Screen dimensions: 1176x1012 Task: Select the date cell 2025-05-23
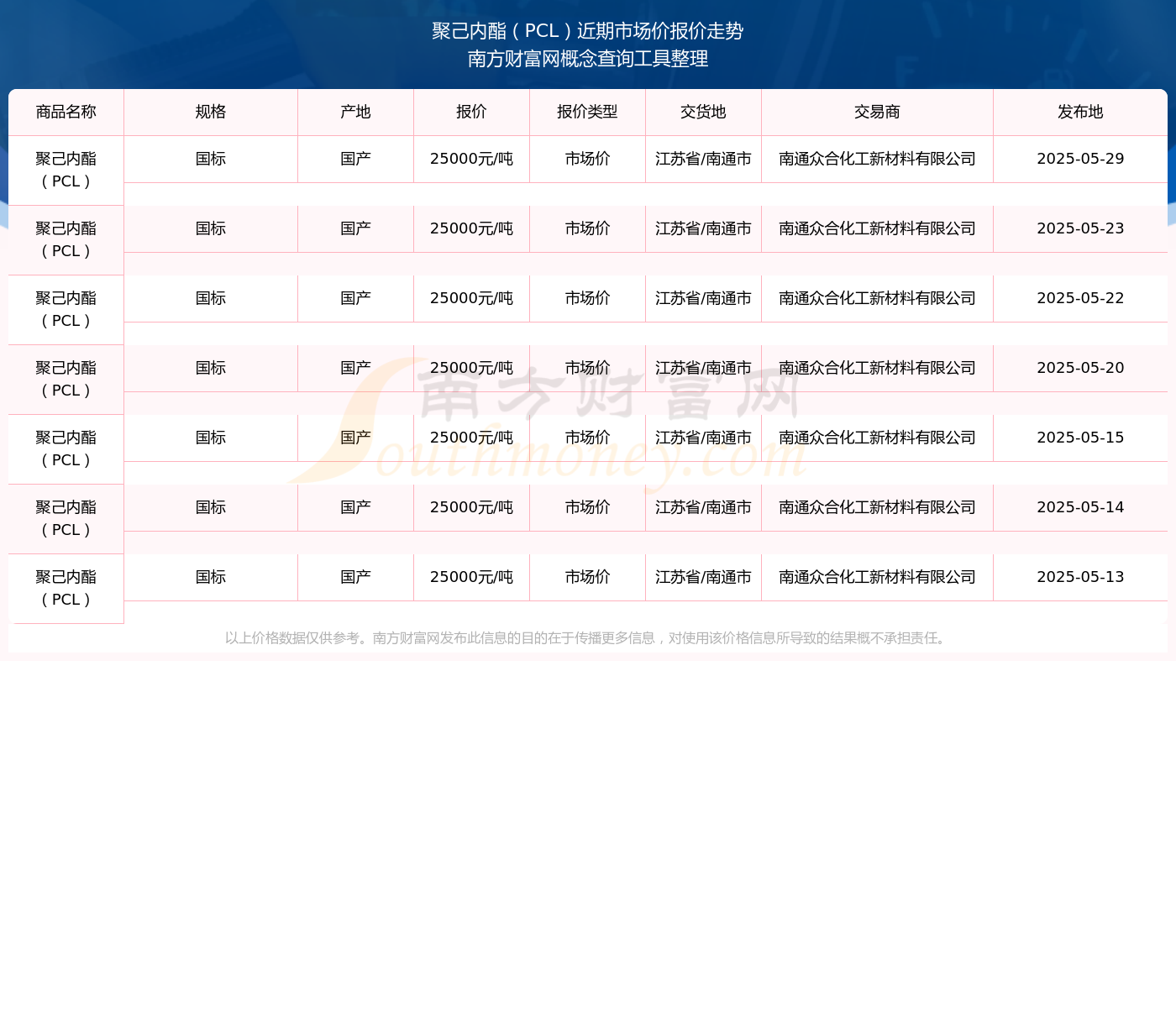(1080, 228)
